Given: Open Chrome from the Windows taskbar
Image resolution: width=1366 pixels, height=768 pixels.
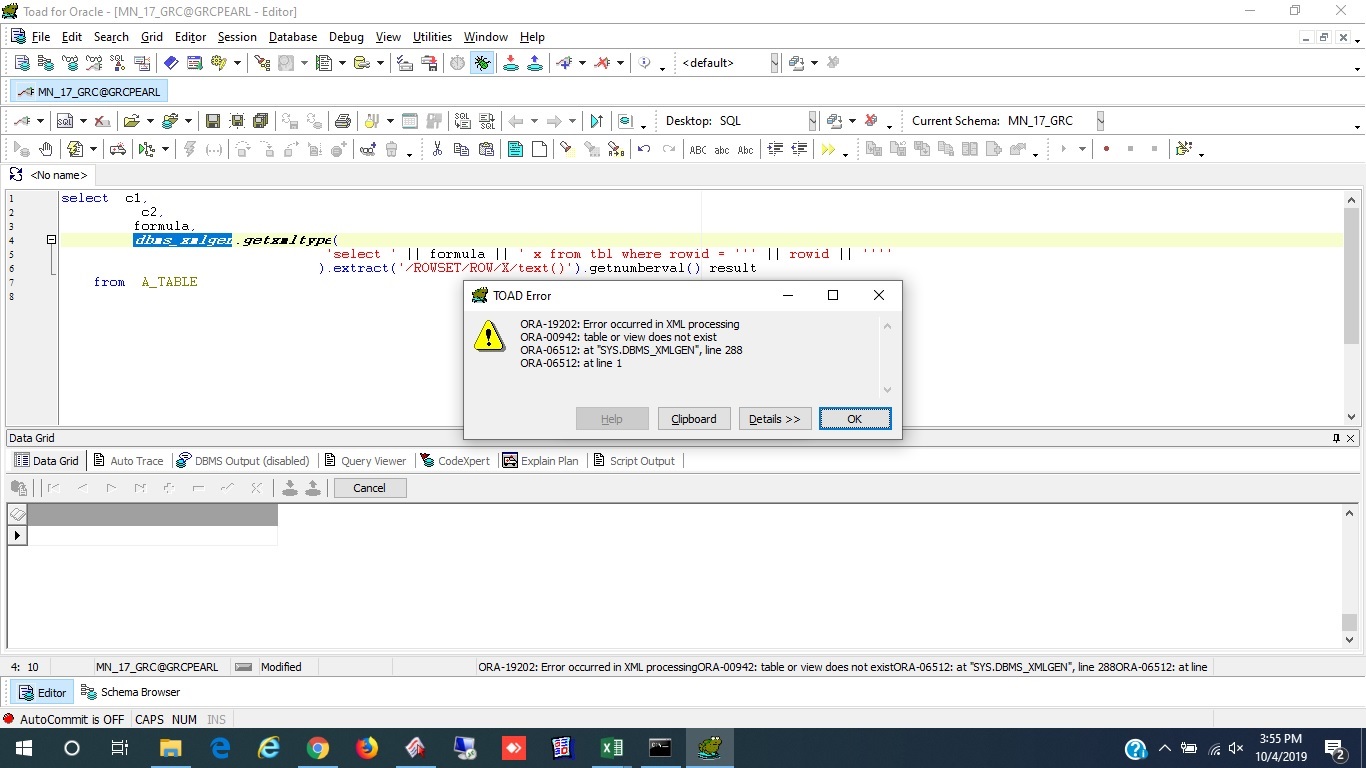Looking at the screenshot, I should point(318,748).
